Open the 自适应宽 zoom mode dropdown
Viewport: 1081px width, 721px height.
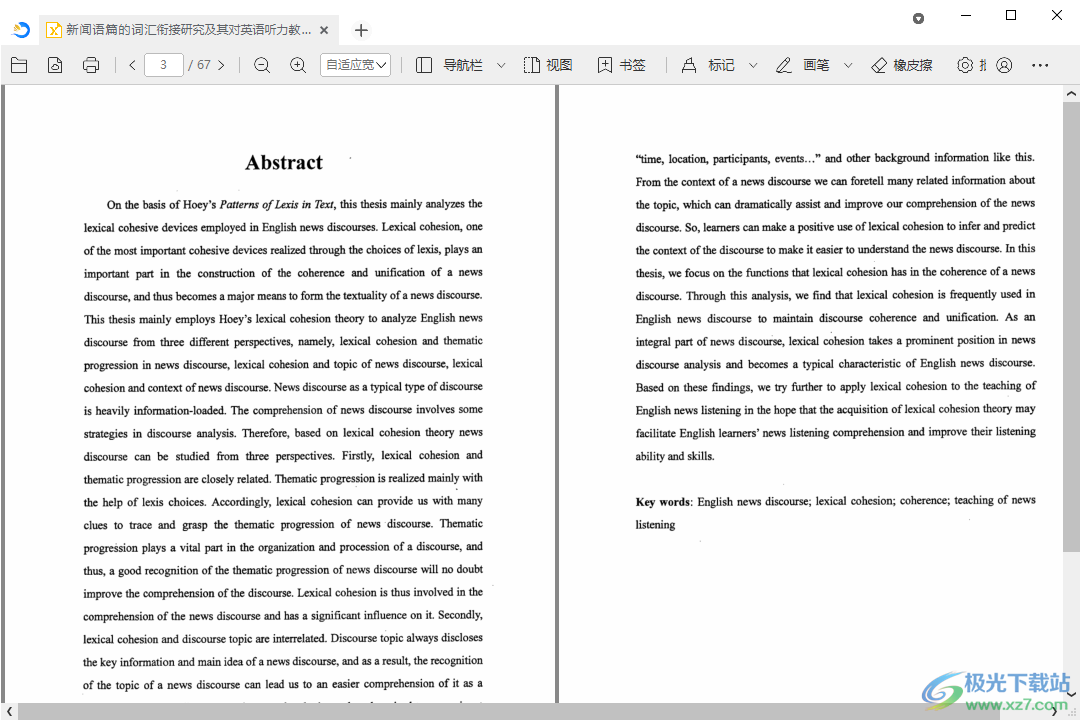(x=356, y=65)
